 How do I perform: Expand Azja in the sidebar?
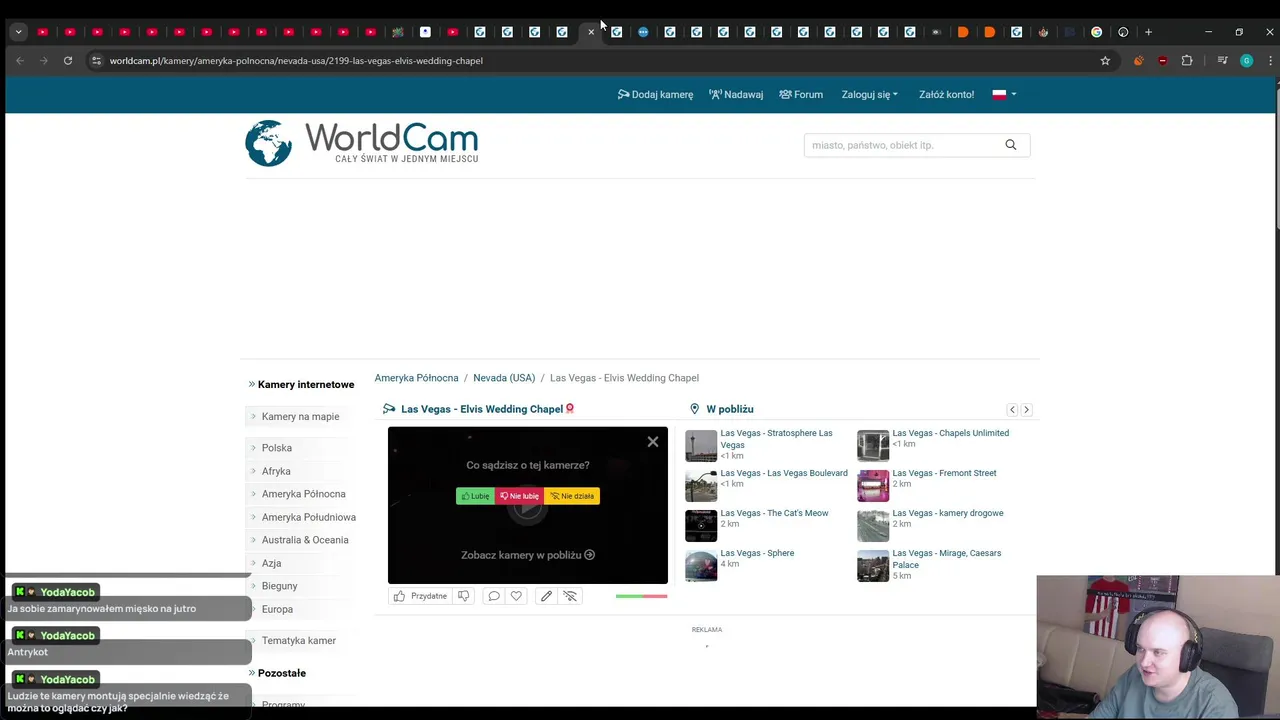point(271,563)
